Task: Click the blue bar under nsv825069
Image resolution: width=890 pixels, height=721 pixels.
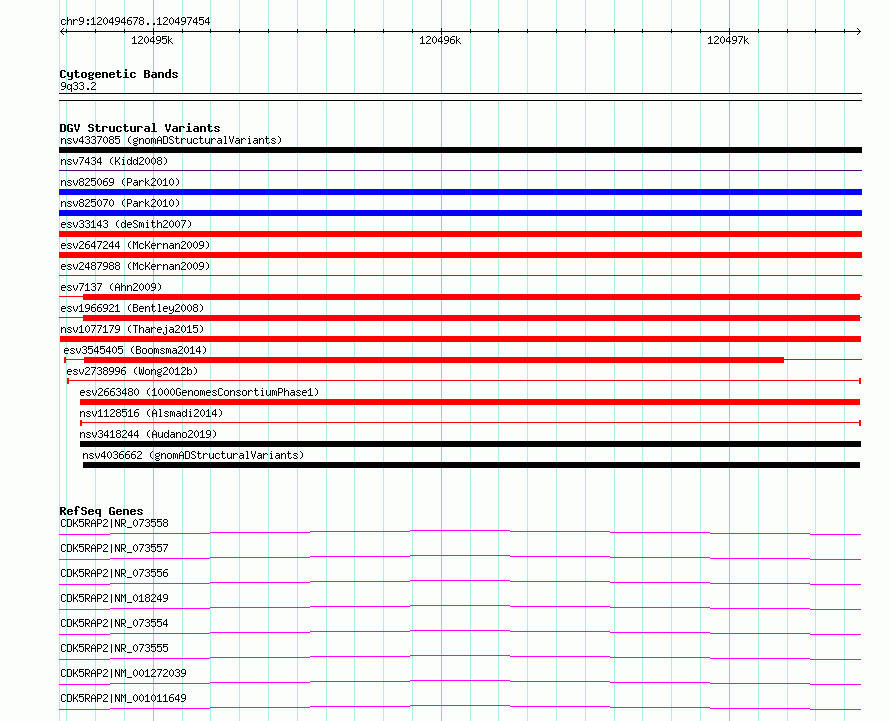Action: 460,192
